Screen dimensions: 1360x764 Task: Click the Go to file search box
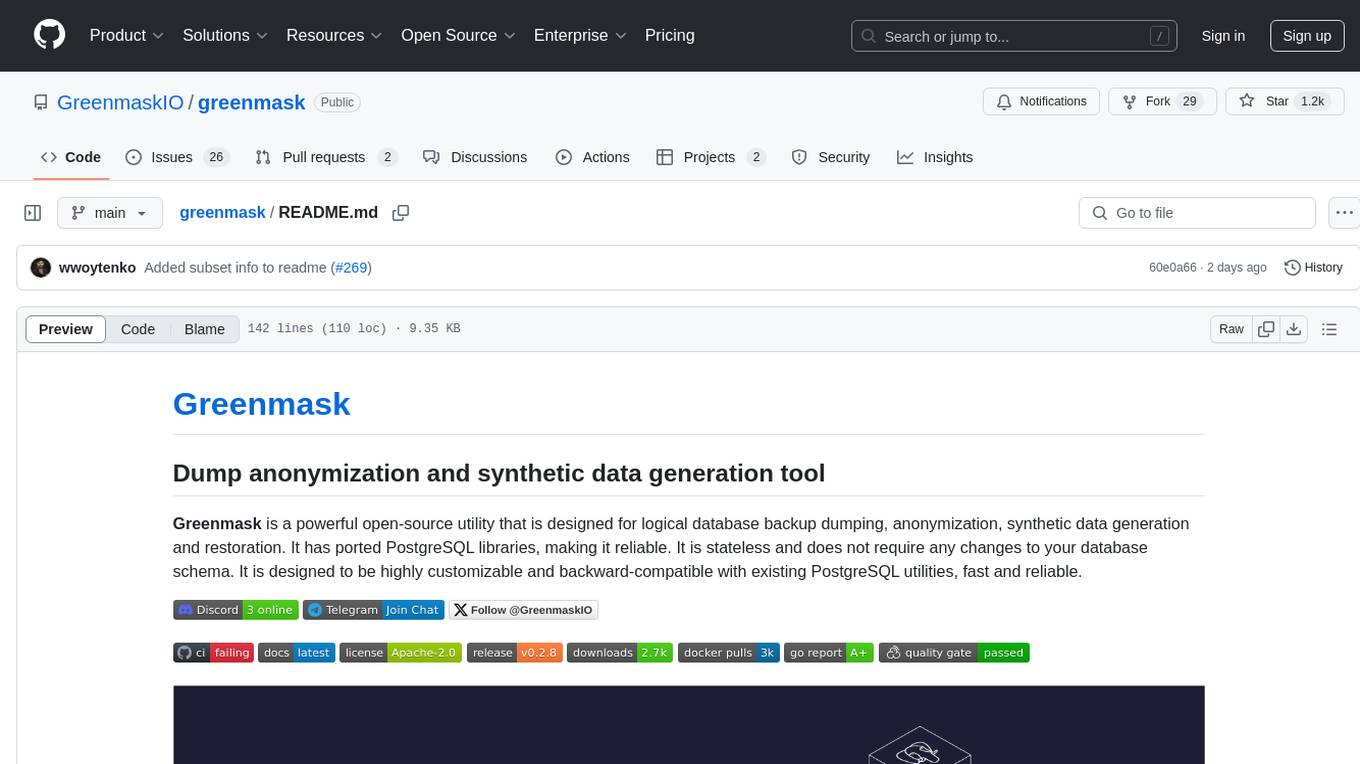1197,213
